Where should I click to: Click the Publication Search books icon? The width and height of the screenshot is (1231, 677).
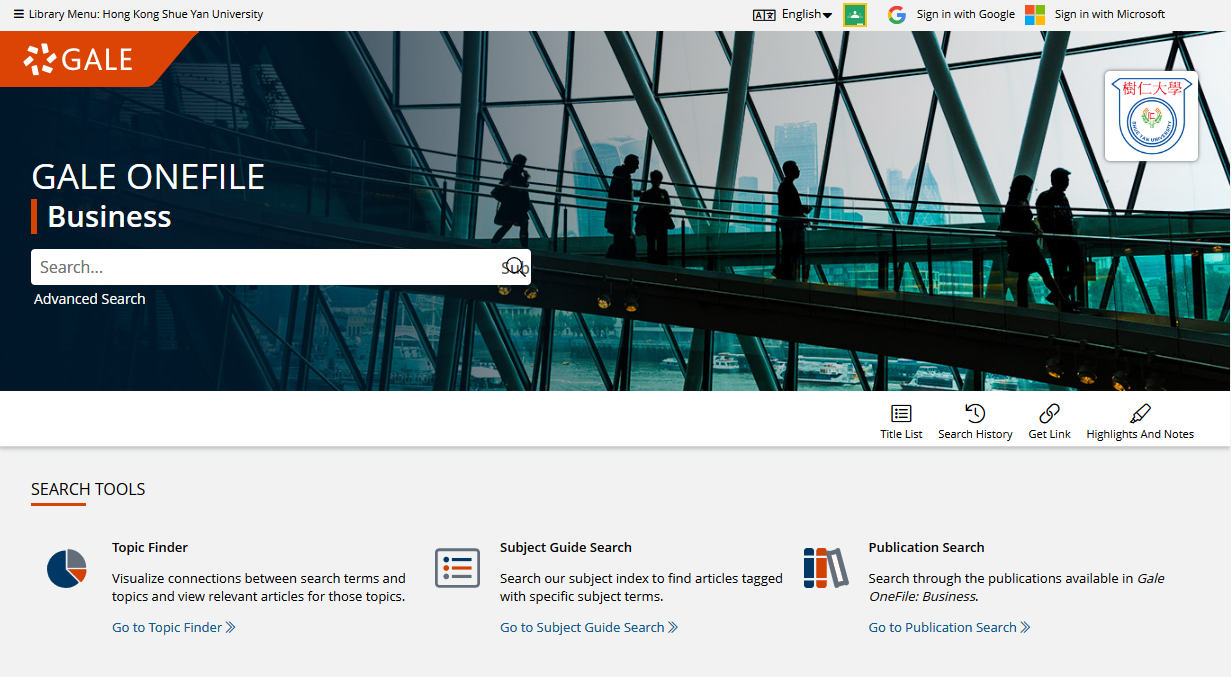tap(825, 568)
